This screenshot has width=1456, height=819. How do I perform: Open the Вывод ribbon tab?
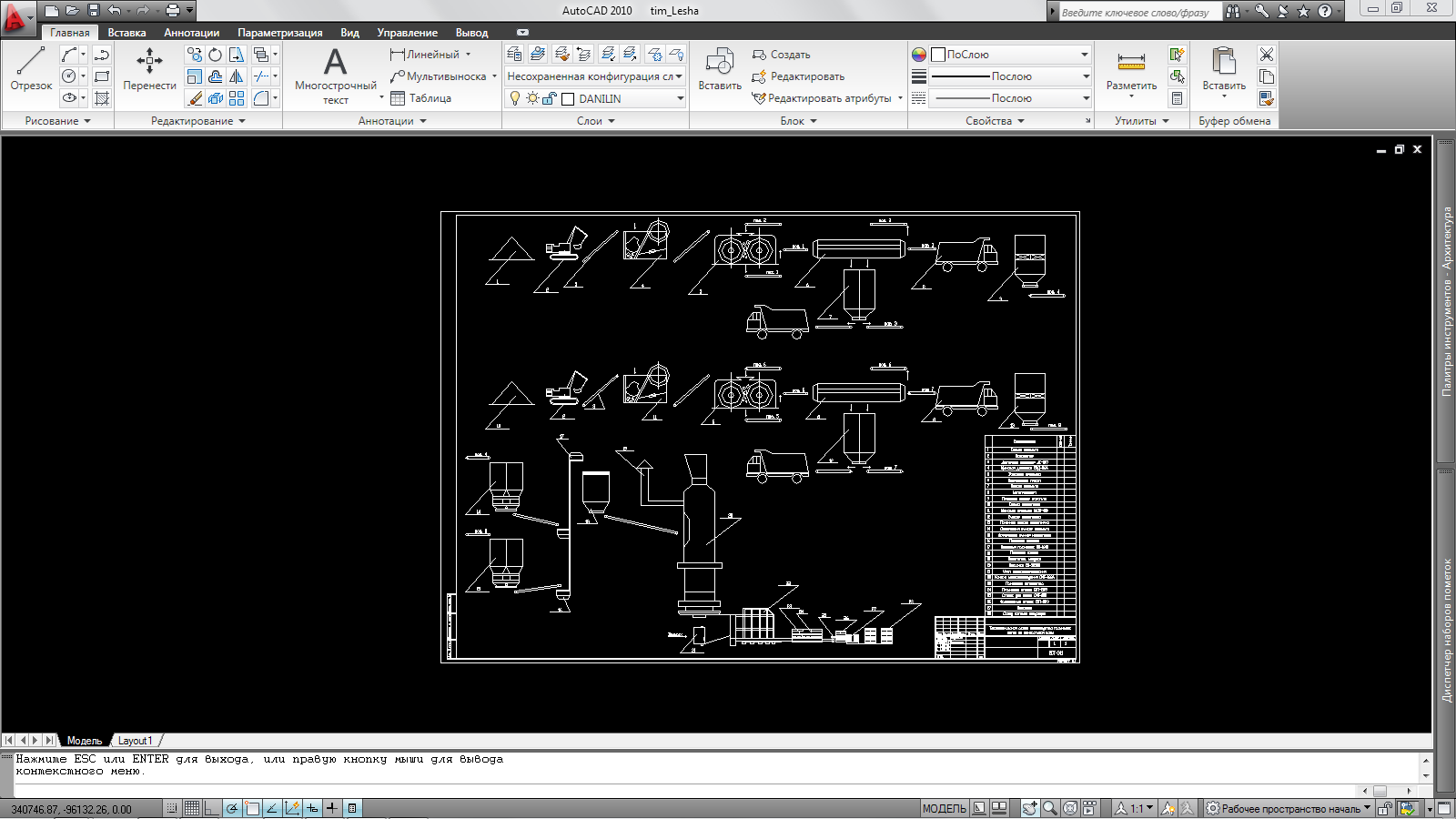(x=471, y=33)
